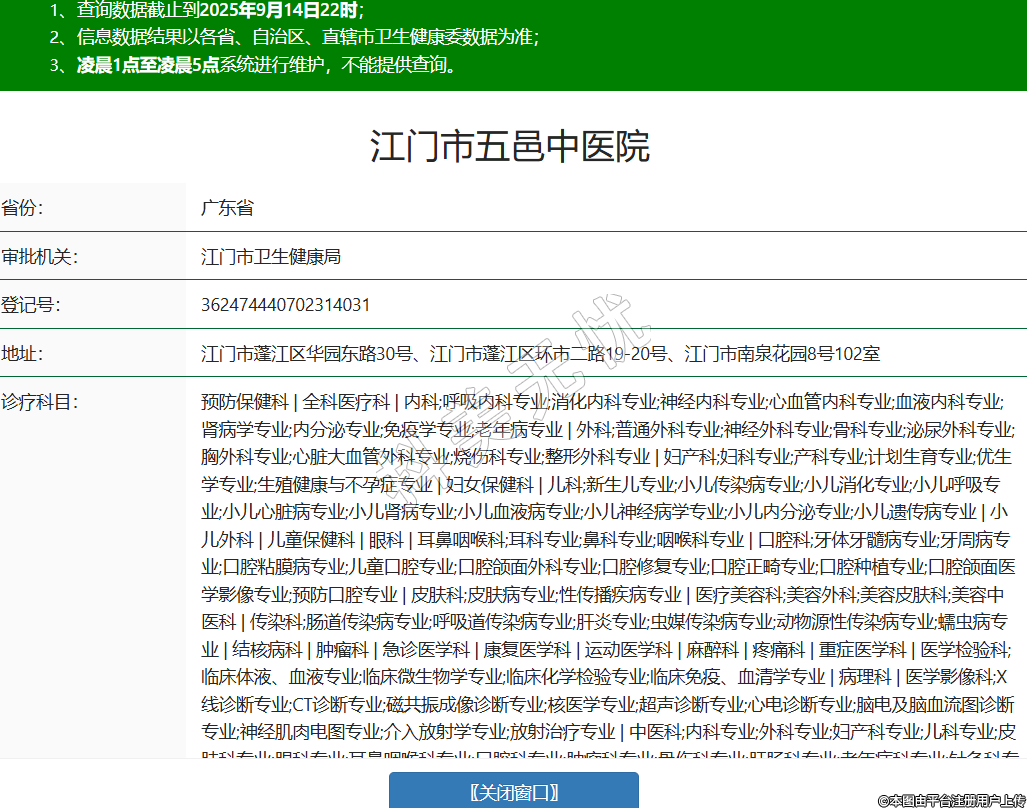Select the 省份 row label
Image resolution: width=1027 pixels, height=808 pixels.
pos(23,208)
